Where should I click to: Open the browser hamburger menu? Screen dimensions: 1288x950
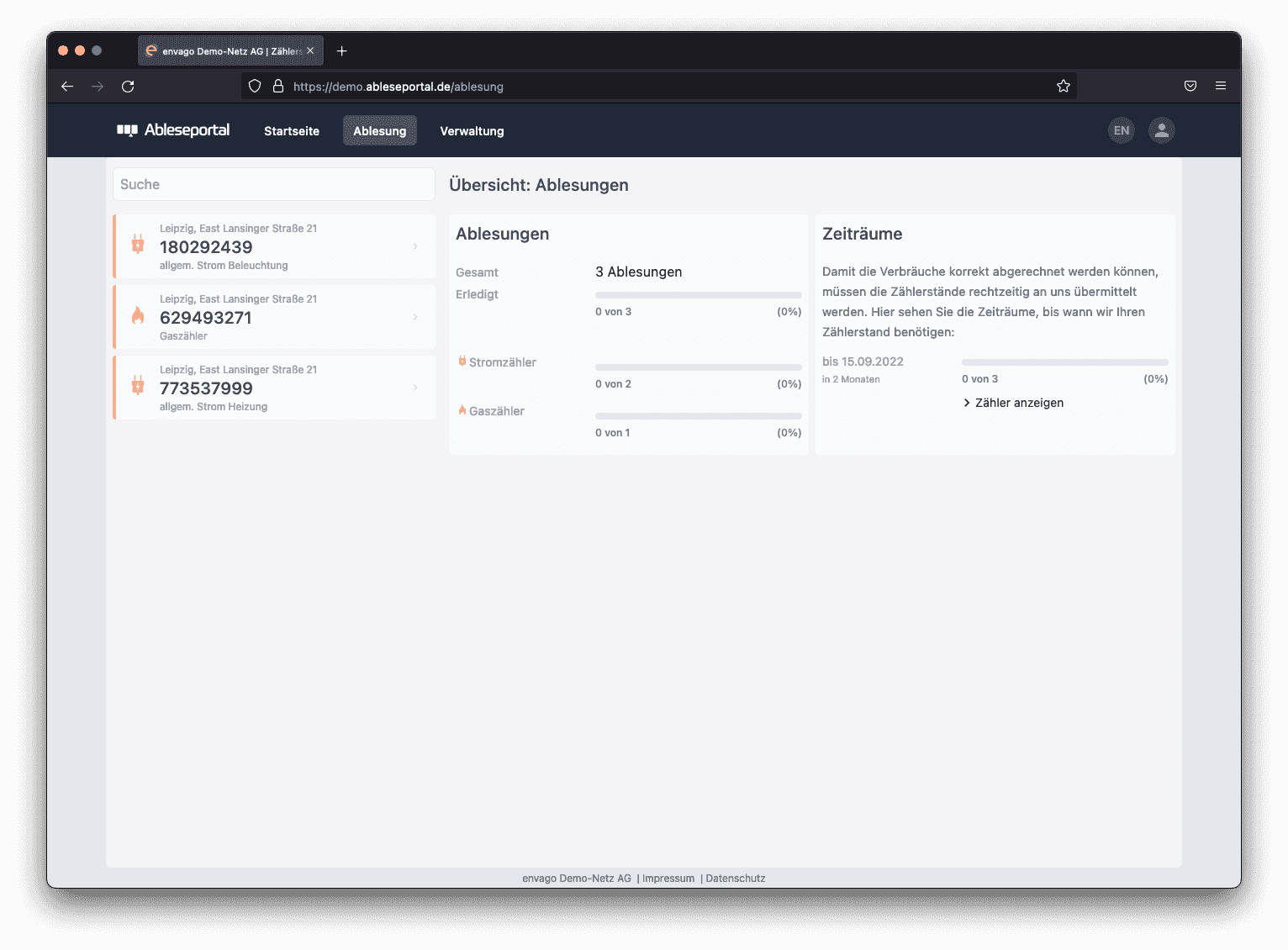[x=1221, y=86]
